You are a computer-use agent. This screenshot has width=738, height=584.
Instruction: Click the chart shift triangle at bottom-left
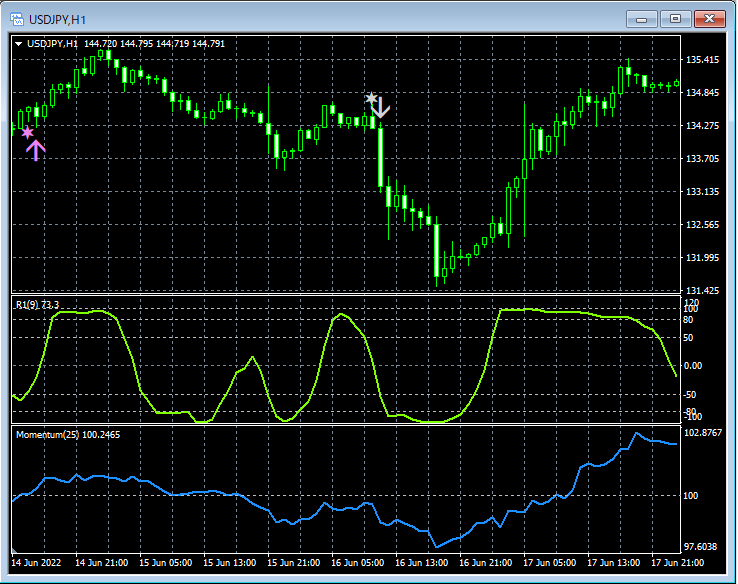(x=14, y=551)
